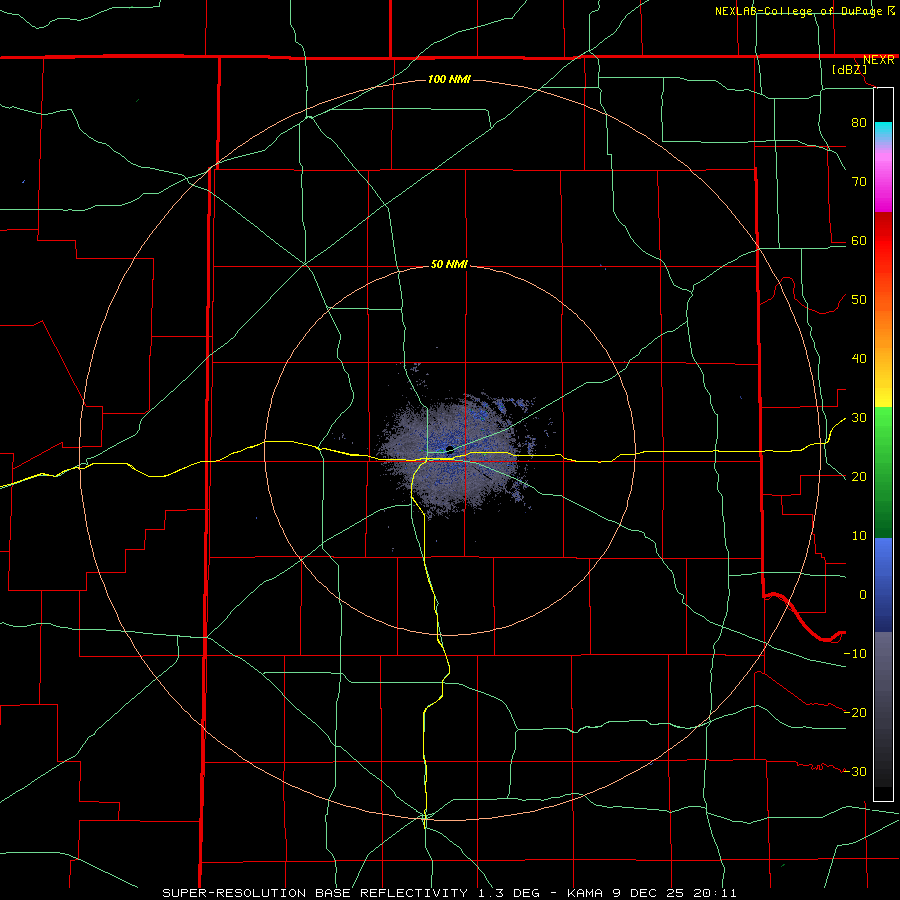This screenshot has height=900, width=900.
Task: Click the "10" value on the dBZ scale
Action: tap(859, 536)
